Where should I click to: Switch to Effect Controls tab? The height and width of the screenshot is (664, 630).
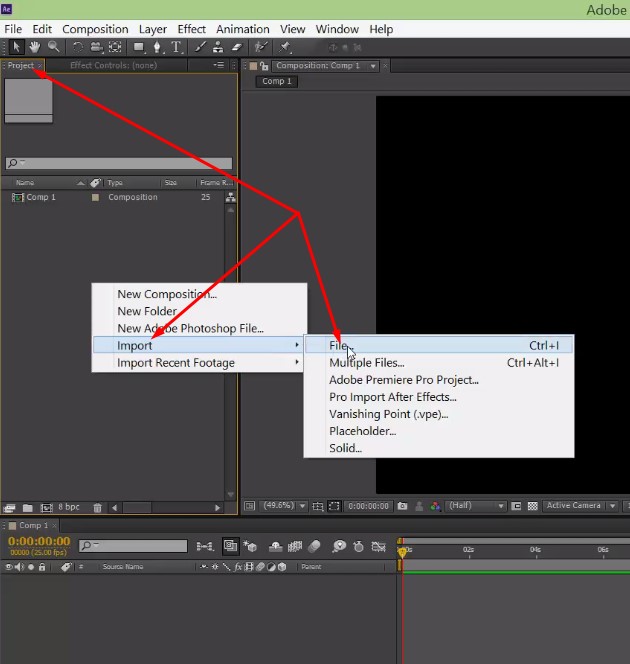113,65
